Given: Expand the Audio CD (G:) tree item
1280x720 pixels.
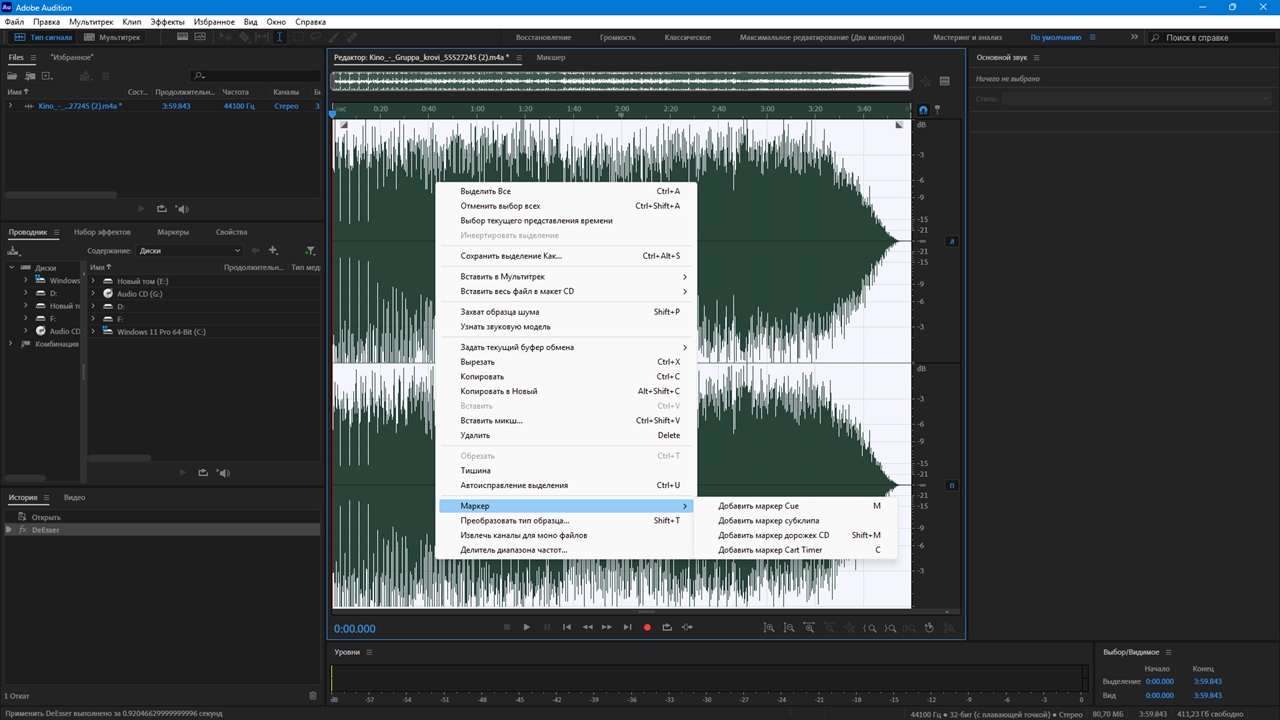Looking at the screenshot, I should coord(93,294).
